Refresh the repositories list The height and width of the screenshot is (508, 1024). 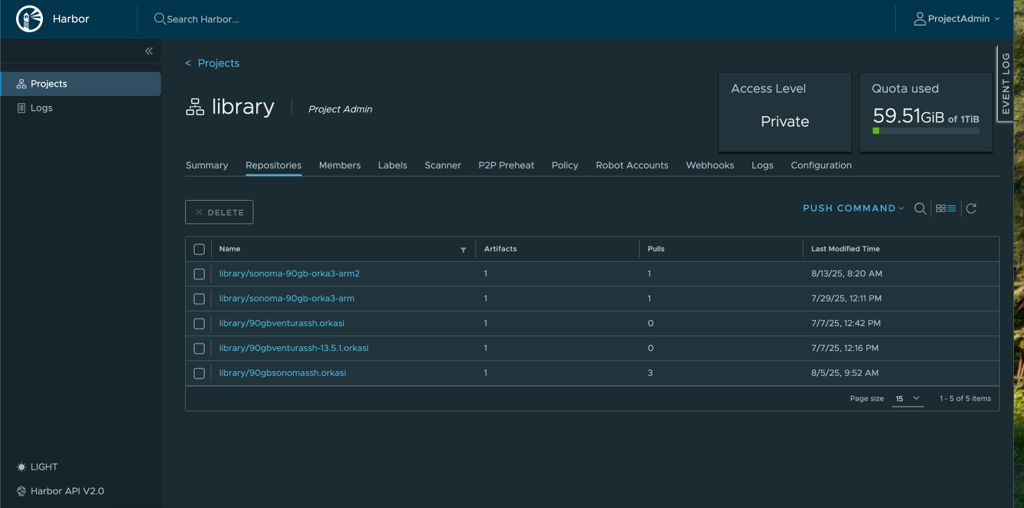coord(971,209)
